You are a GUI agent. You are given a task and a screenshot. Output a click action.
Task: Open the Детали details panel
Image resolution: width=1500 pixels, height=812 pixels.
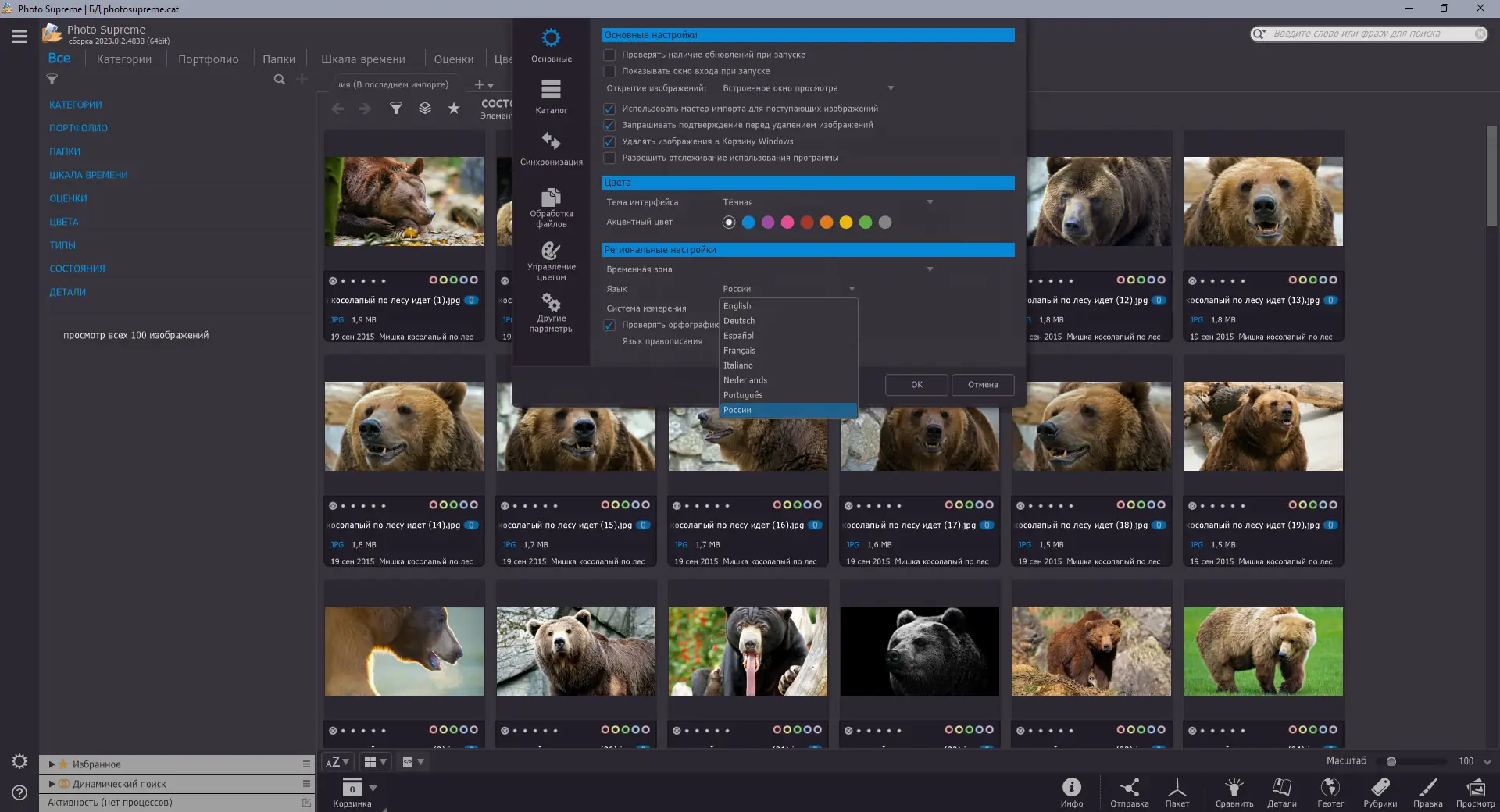tap(1282, 792)
